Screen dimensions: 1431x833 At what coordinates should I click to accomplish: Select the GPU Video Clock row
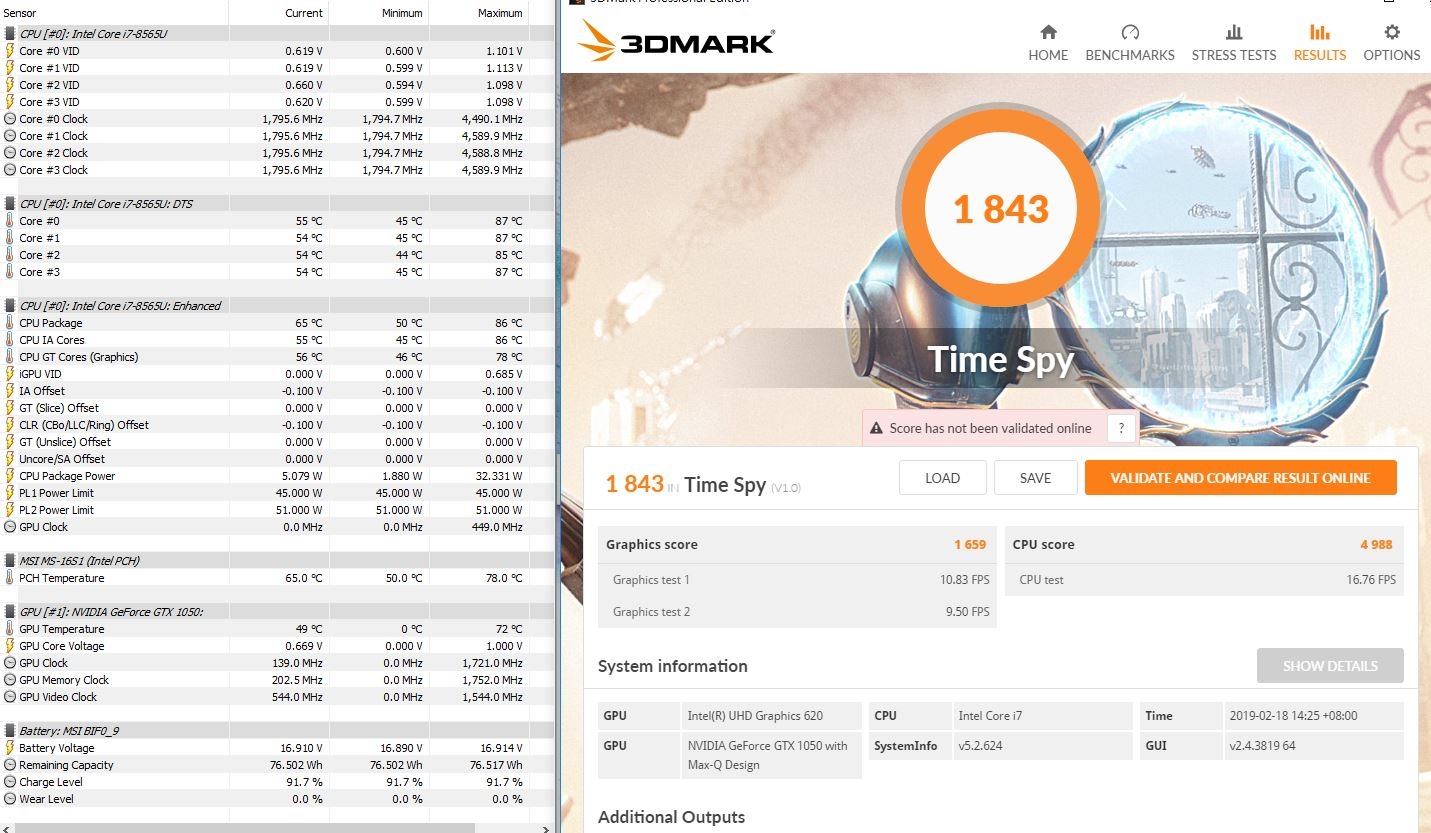[x=277, y=696]
